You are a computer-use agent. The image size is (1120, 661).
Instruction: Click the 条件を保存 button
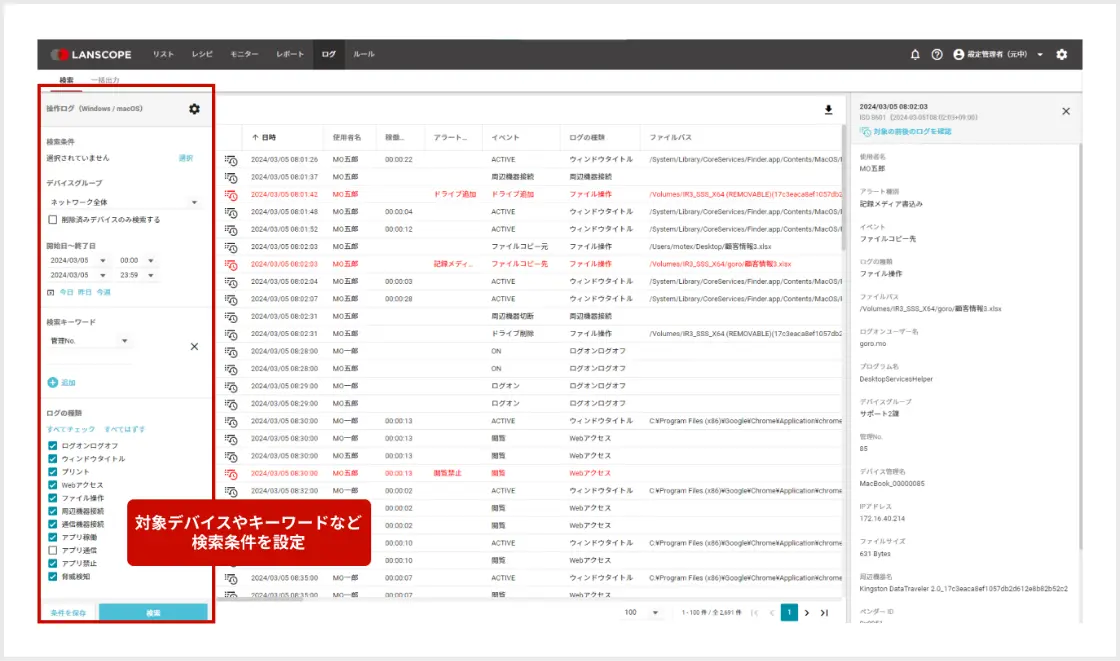69,612
